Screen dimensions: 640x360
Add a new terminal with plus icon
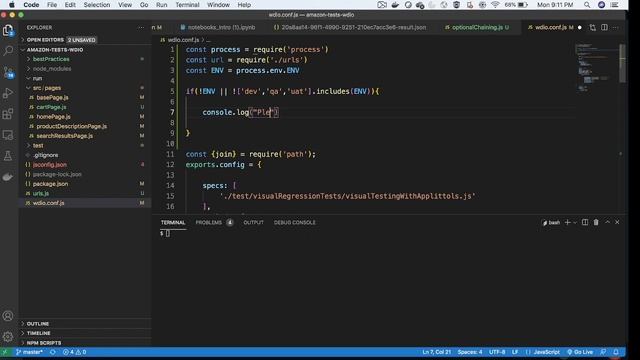pyautogui.click(x=567, y=222)
